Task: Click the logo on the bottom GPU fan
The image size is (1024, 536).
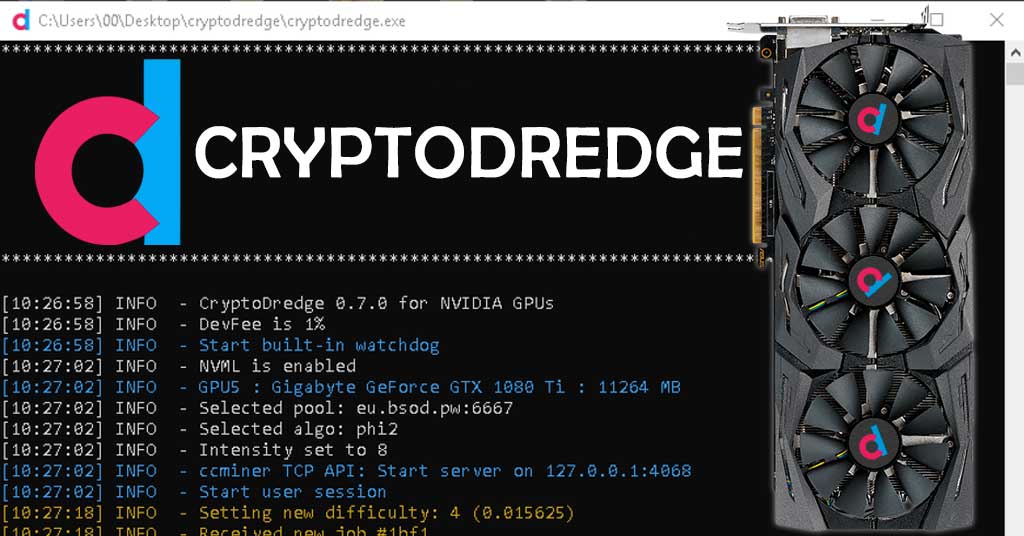Action: (x=872, y=443)
